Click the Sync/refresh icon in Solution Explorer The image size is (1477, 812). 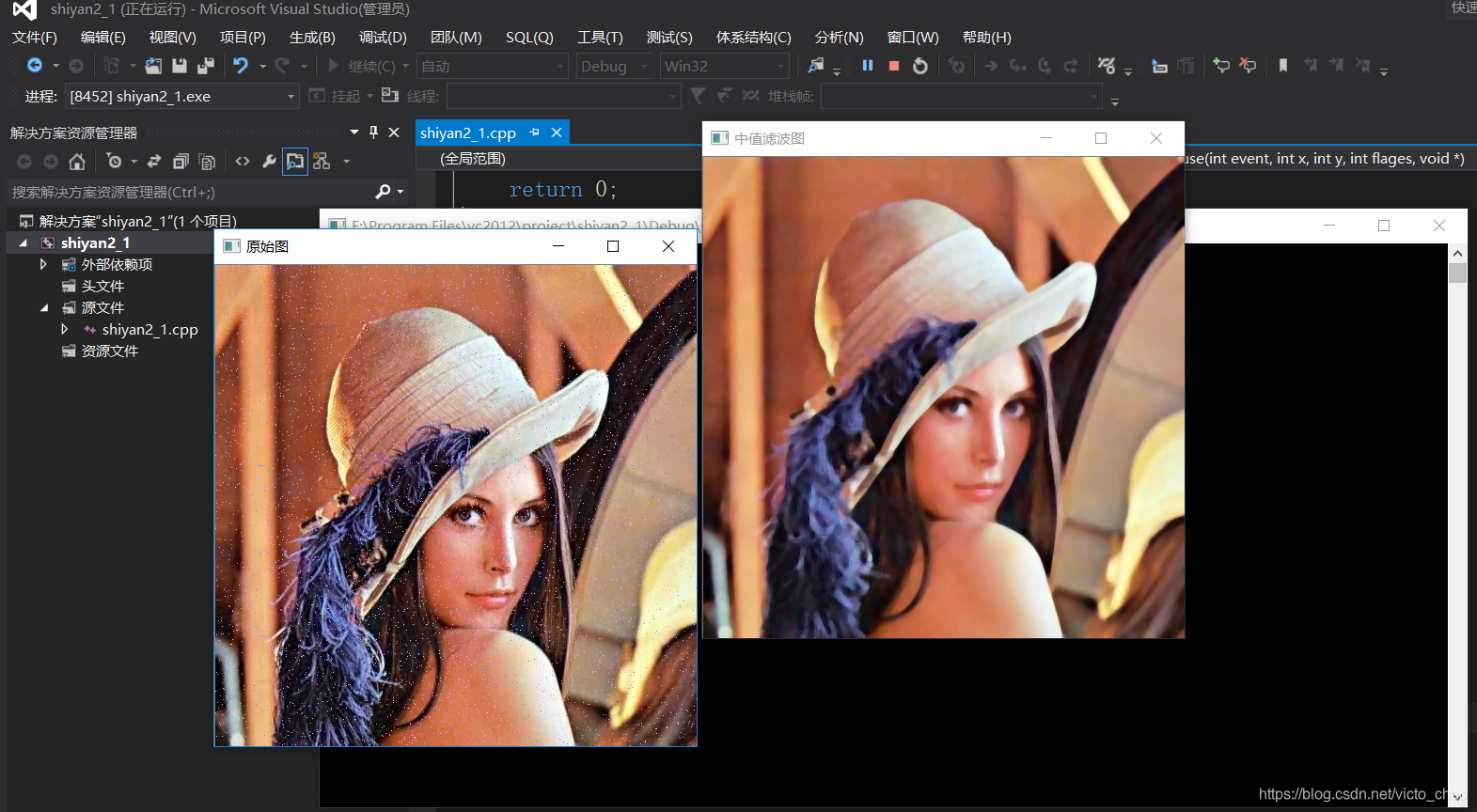[154, 162]
